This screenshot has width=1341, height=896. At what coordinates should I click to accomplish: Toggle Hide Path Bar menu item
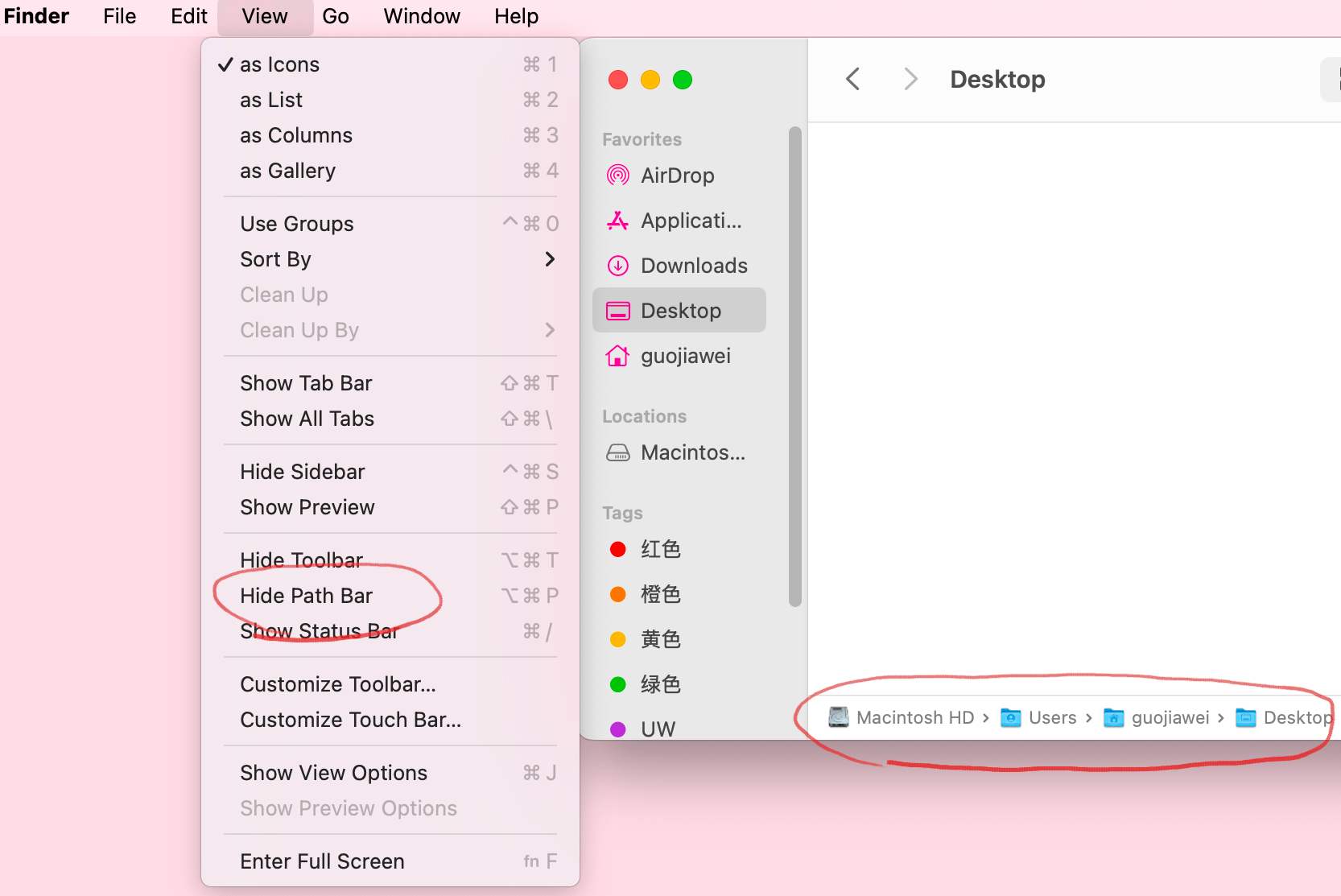[306, 596]
